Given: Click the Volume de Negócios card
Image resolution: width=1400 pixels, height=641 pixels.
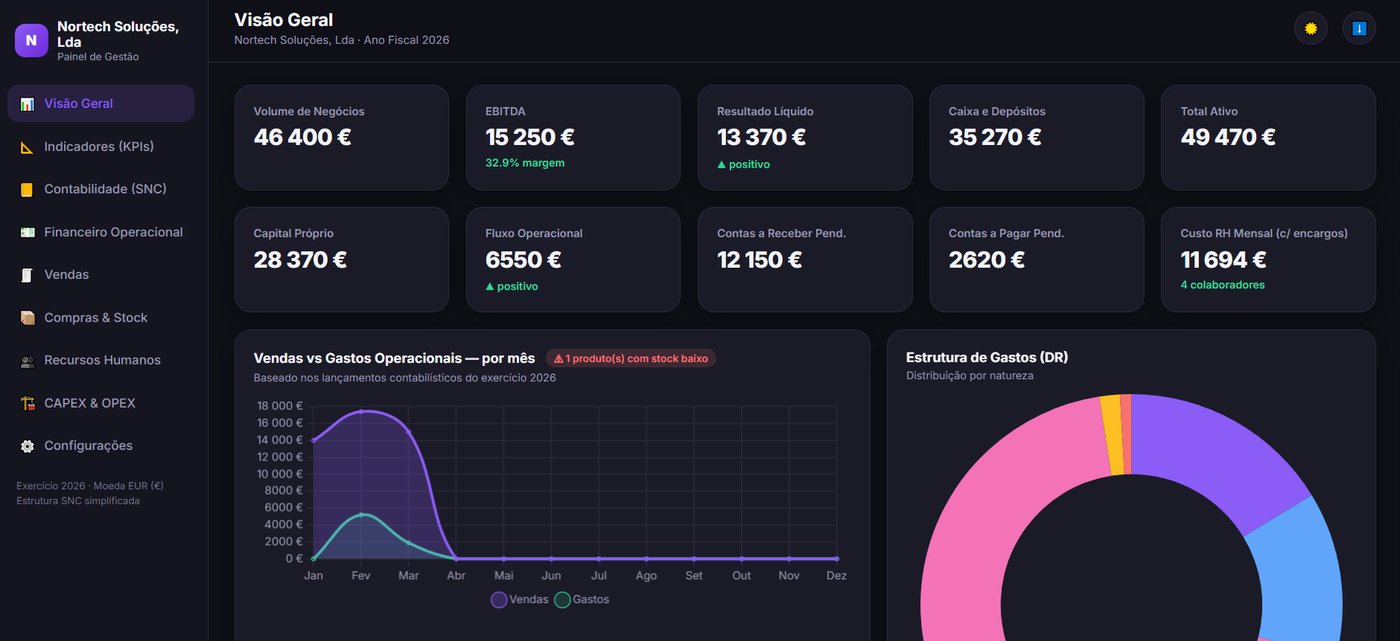Looking at the screenshot, I should click(x=341, y=137).
